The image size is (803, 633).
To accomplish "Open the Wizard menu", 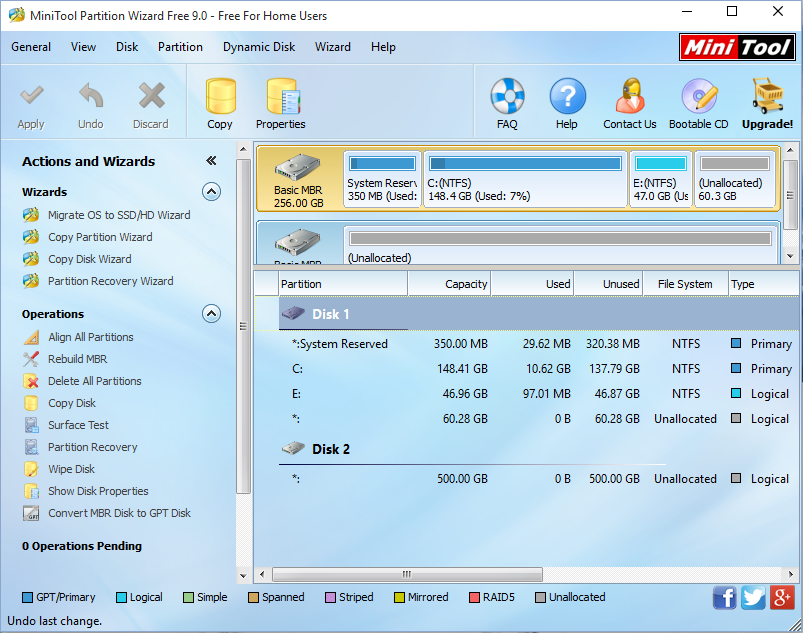I will pyautogui.click(x=333, y=47).
